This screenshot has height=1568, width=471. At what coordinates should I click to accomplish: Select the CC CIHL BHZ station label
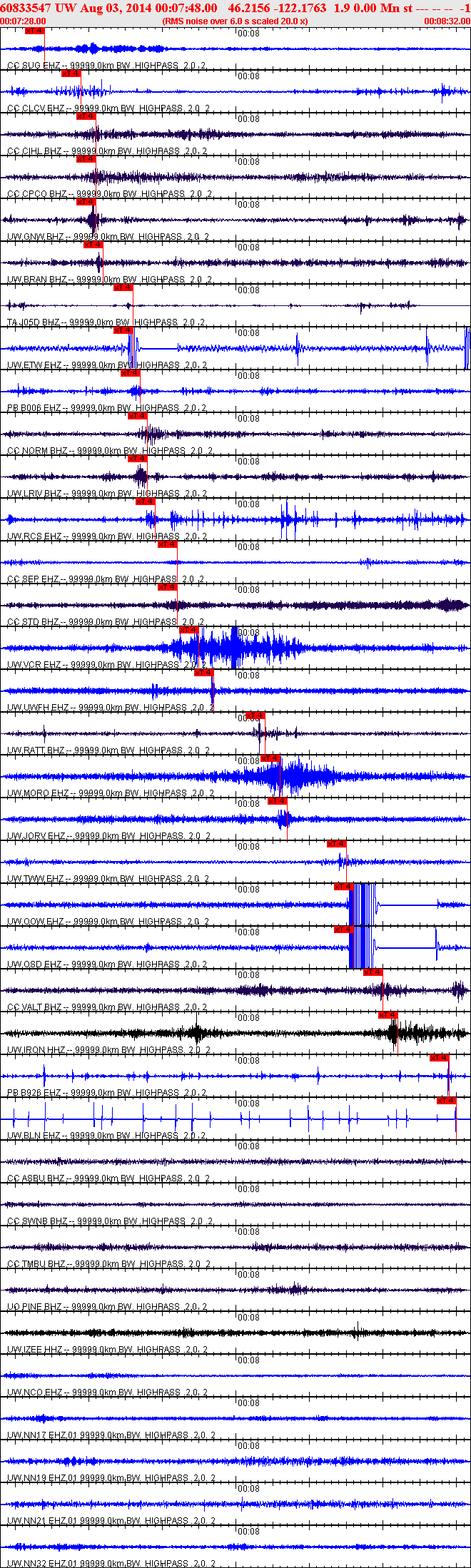[107, 151]
